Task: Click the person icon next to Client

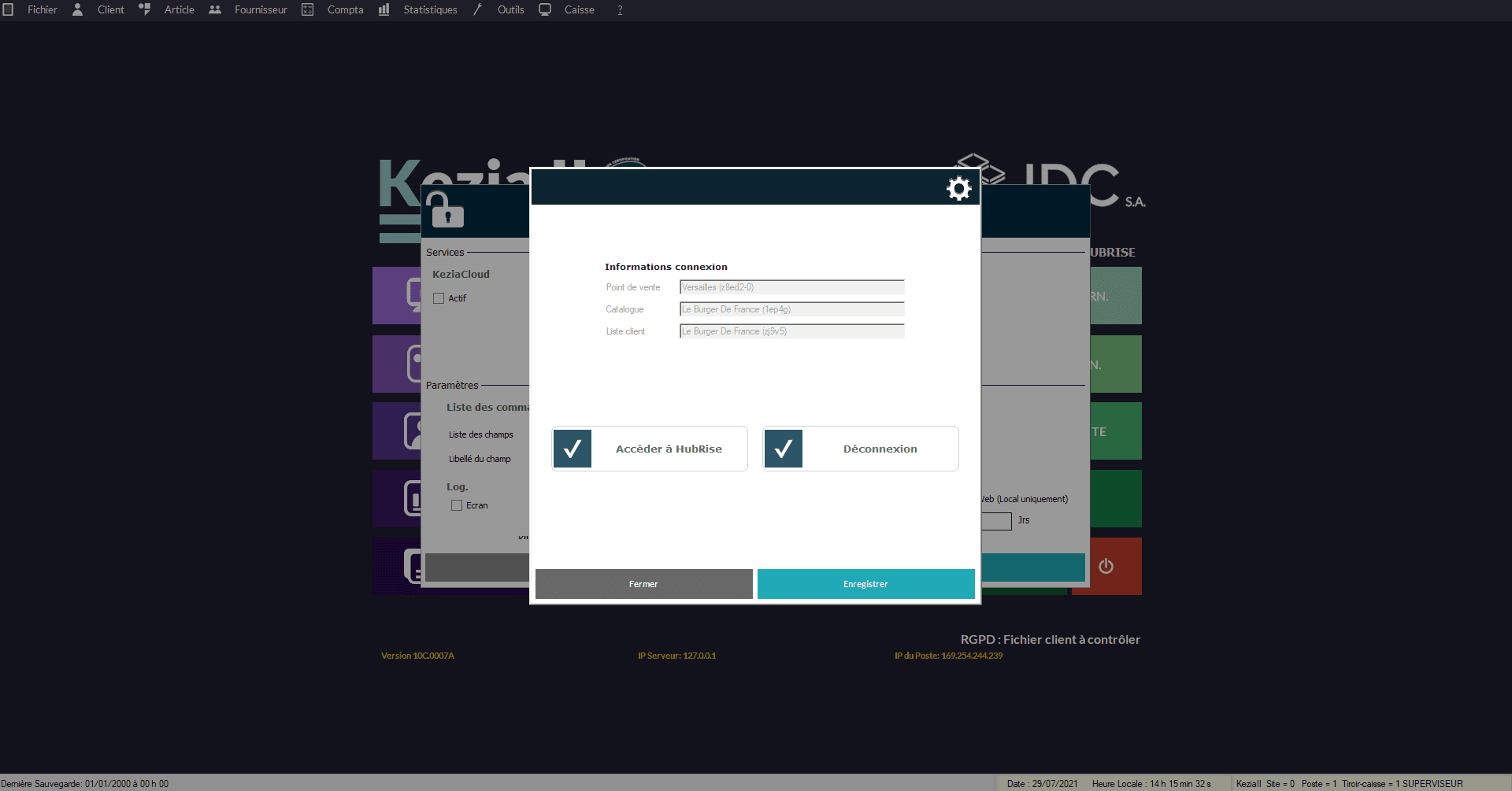Action: 78,9
